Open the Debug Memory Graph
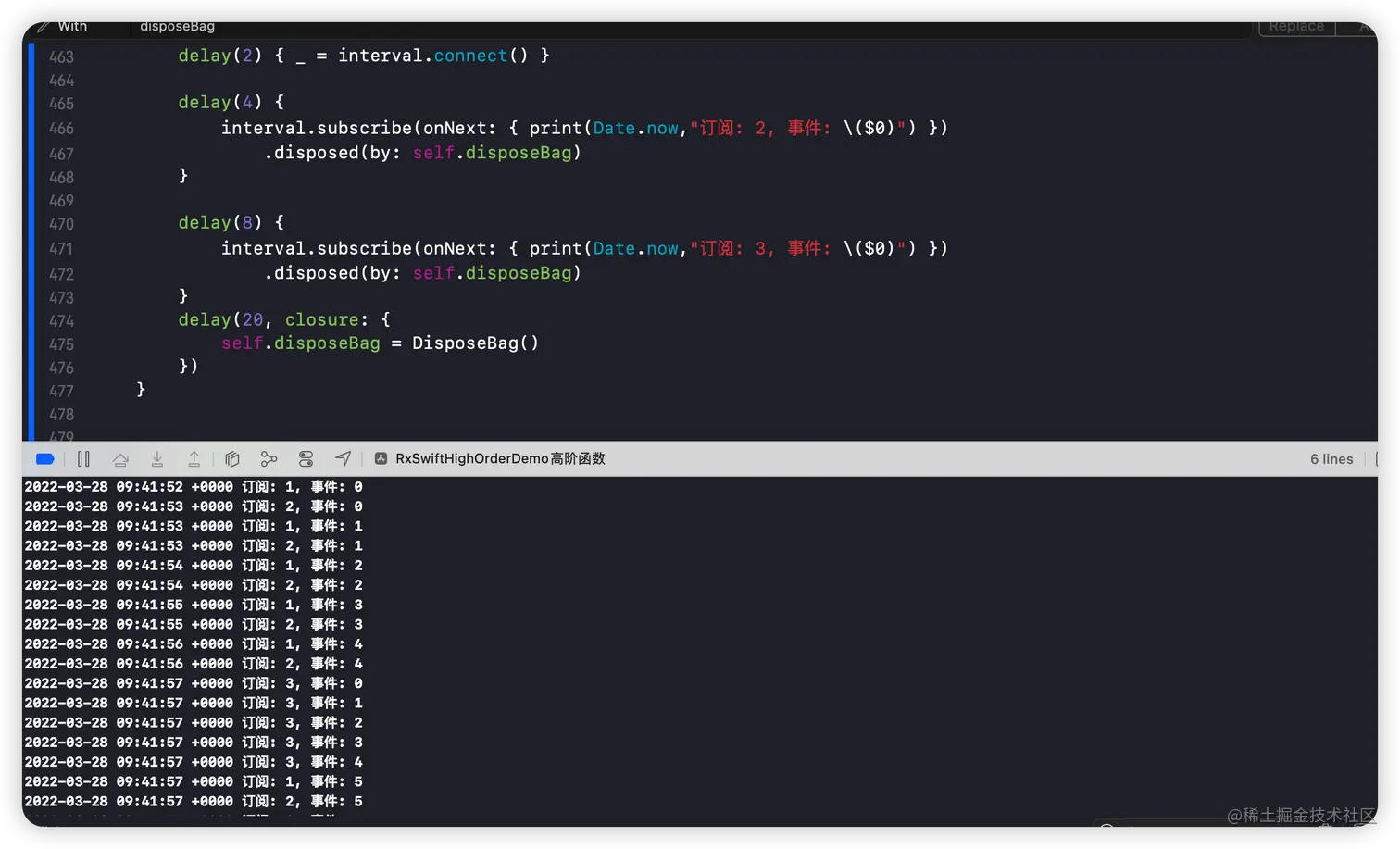The width and height of the screenshot is (1400, 849). coord(269,459)
